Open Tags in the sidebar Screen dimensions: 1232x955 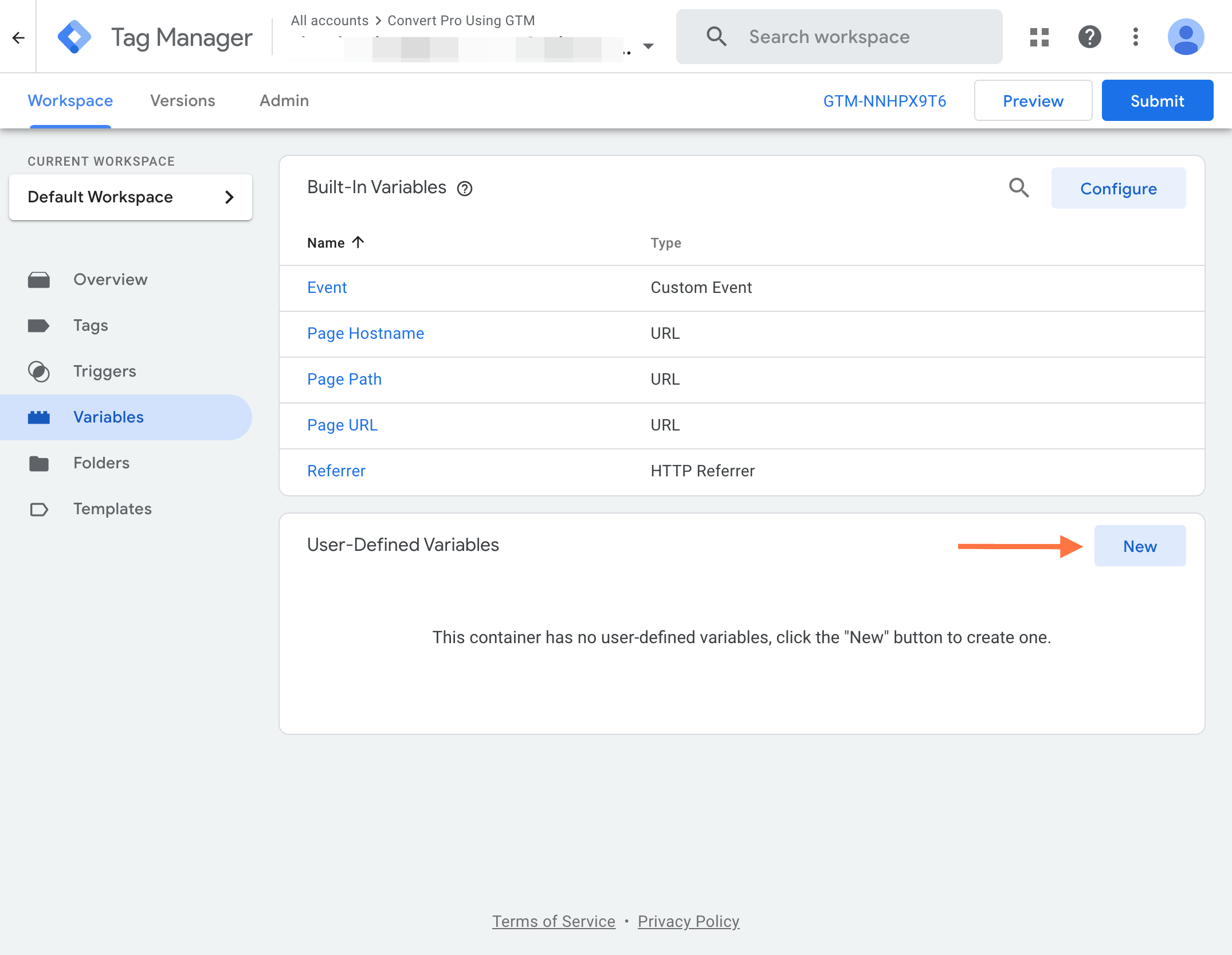coord(91,326)
